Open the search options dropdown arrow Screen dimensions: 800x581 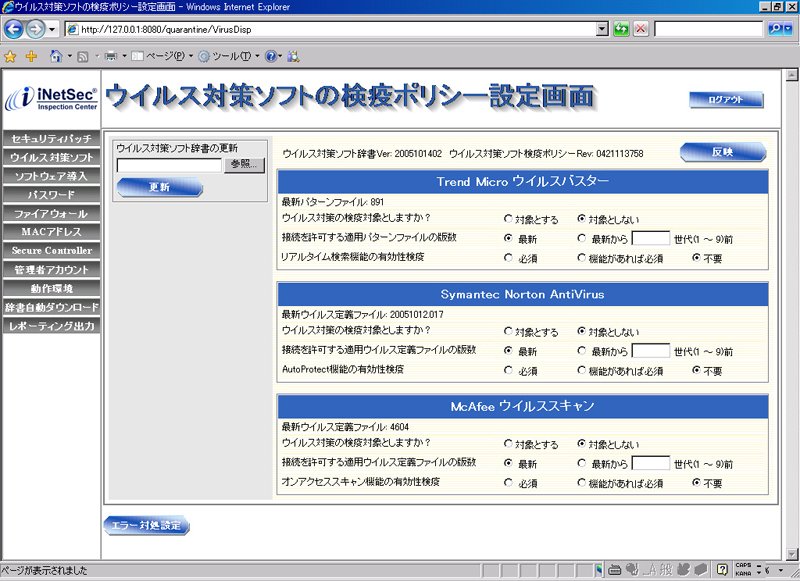(789, 29)
